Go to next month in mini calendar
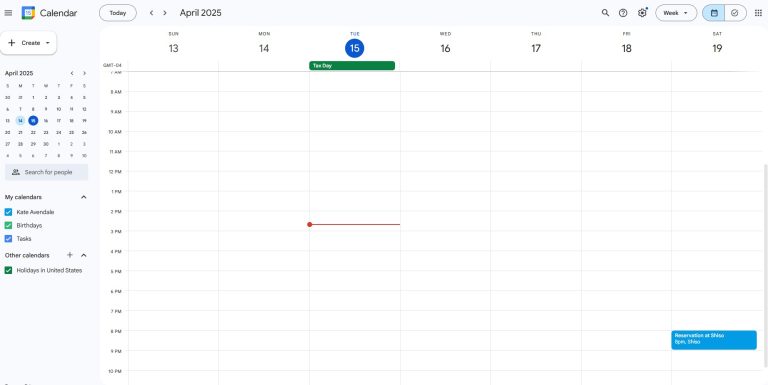 point(84,73)
